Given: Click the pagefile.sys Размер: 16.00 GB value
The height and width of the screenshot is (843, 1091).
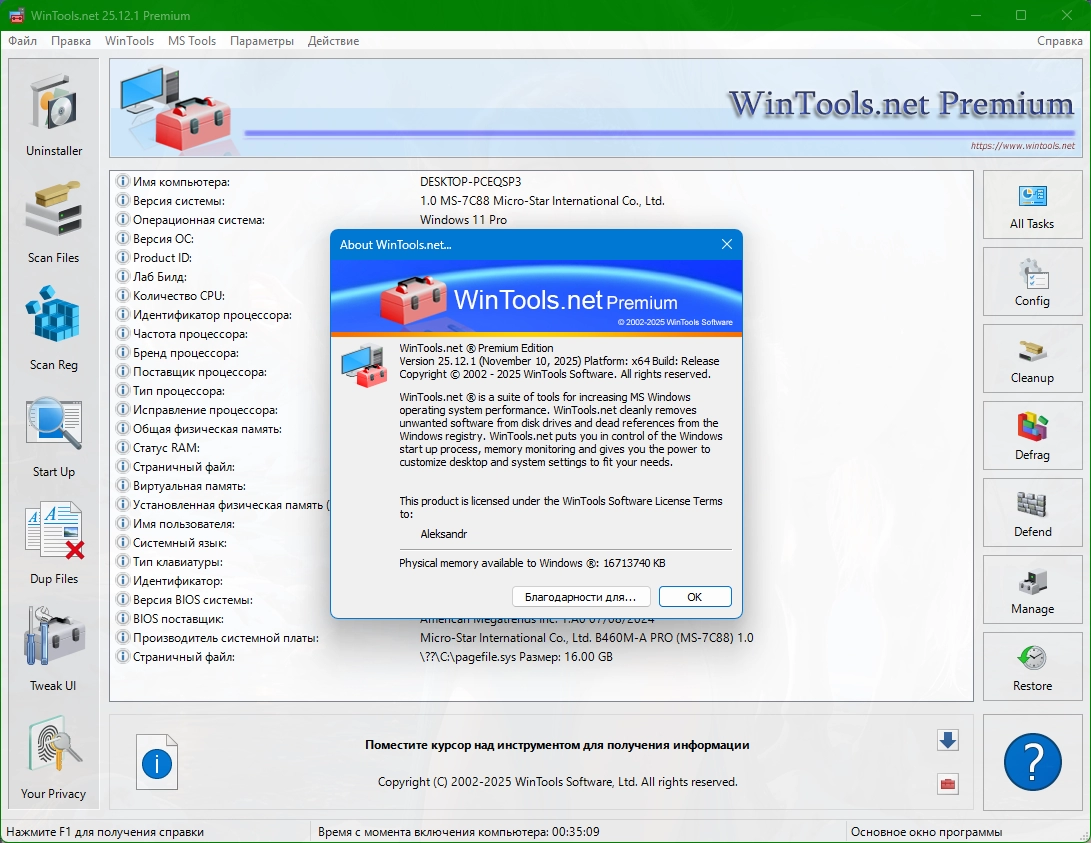Looking at the screenshot, I should [516, 657].
